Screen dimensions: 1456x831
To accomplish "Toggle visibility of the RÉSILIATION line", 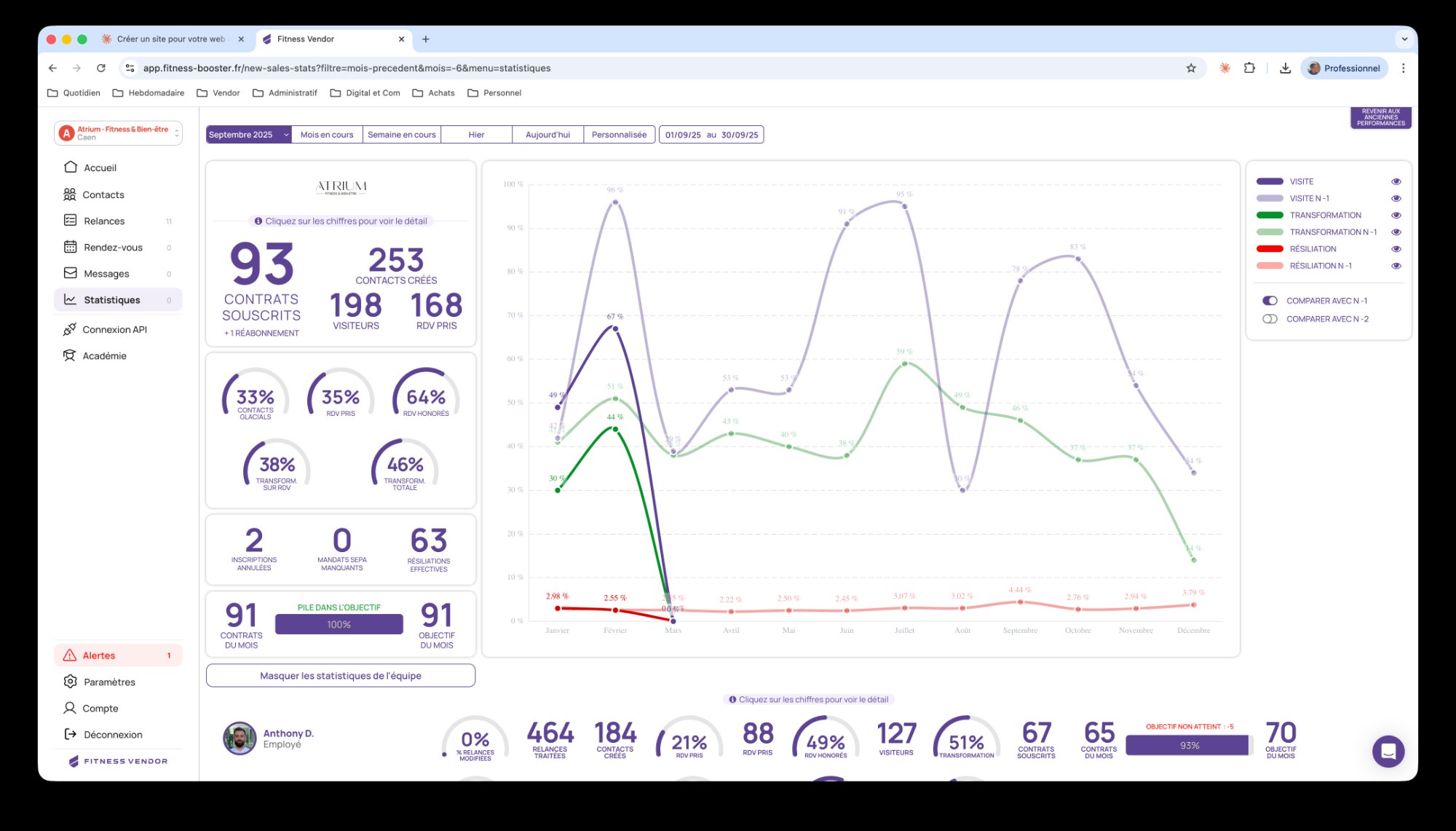I will (1396, 248).
